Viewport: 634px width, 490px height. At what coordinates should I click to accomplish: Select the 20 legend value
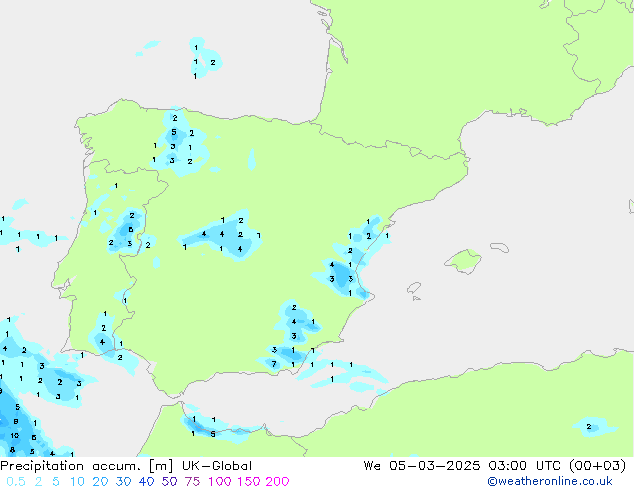click(100, 482)
